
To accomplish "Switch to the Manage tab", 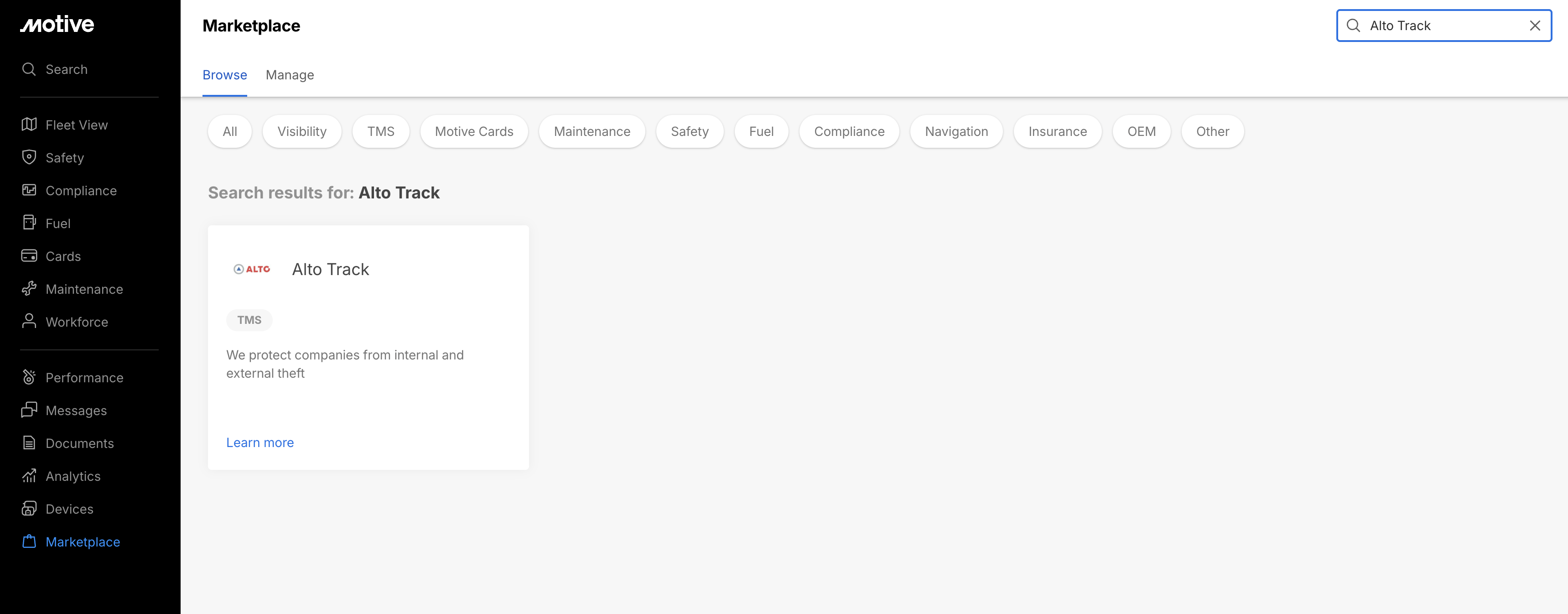I will 290,75.
